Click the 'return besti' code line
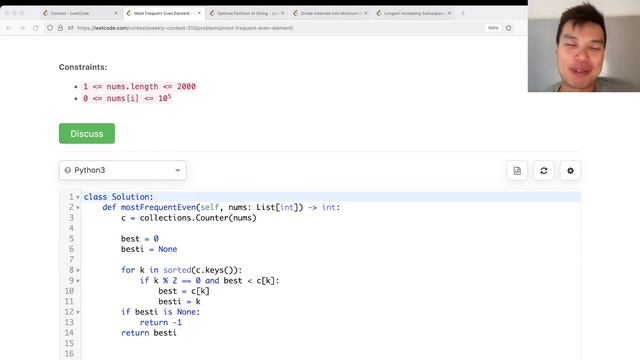 (149, 333)
